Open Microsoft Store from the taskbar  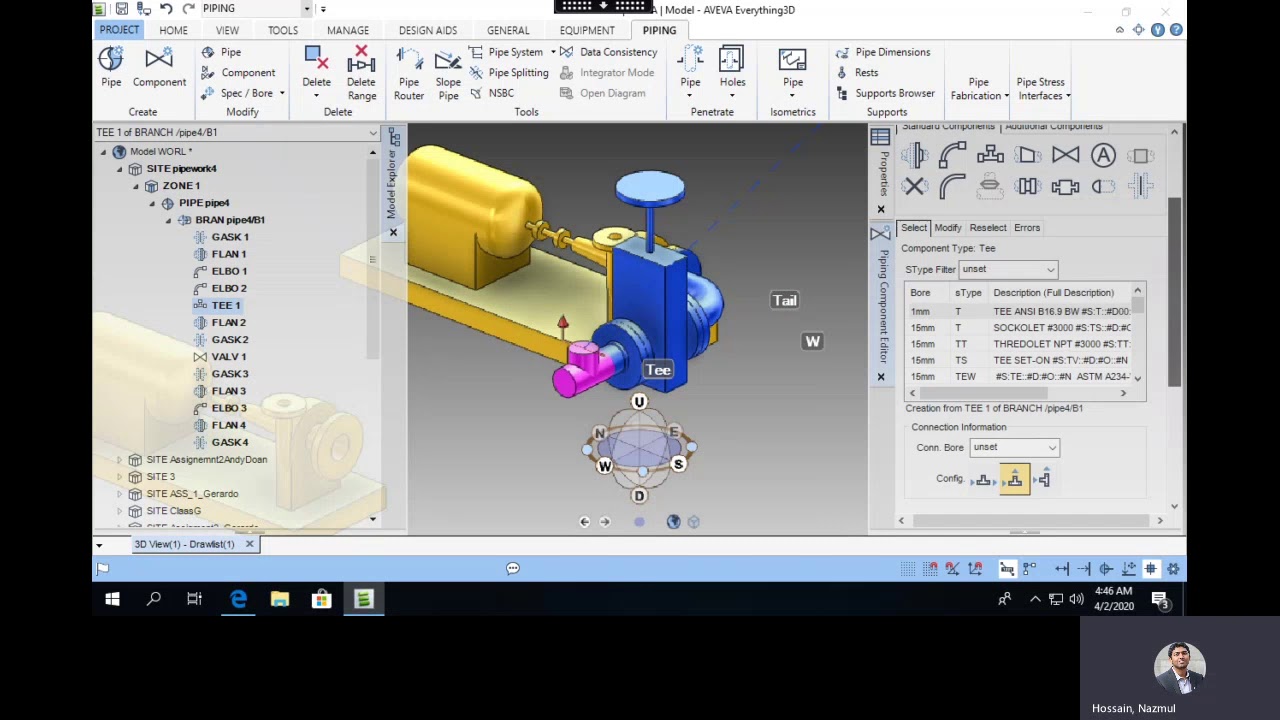tap(322, 599)
